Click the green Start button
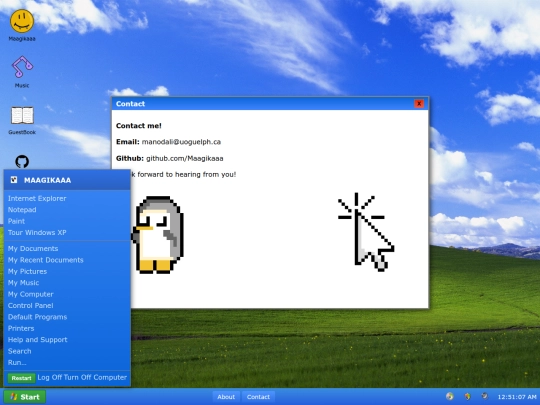This screenshot has height=405, width=540. [x=25, y=397]
